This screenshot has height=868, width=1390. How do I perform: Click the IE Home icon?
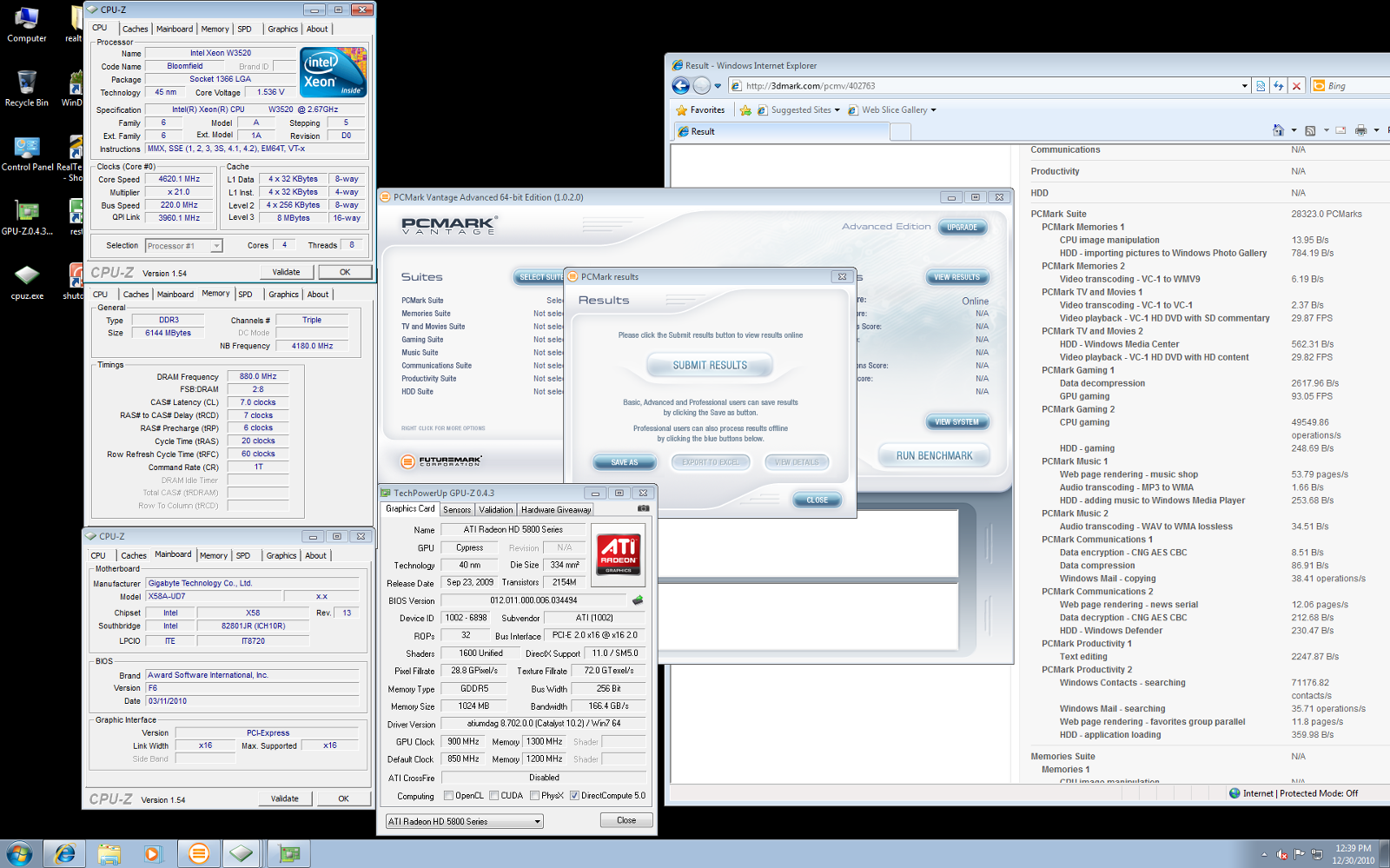coord(1278,130)
